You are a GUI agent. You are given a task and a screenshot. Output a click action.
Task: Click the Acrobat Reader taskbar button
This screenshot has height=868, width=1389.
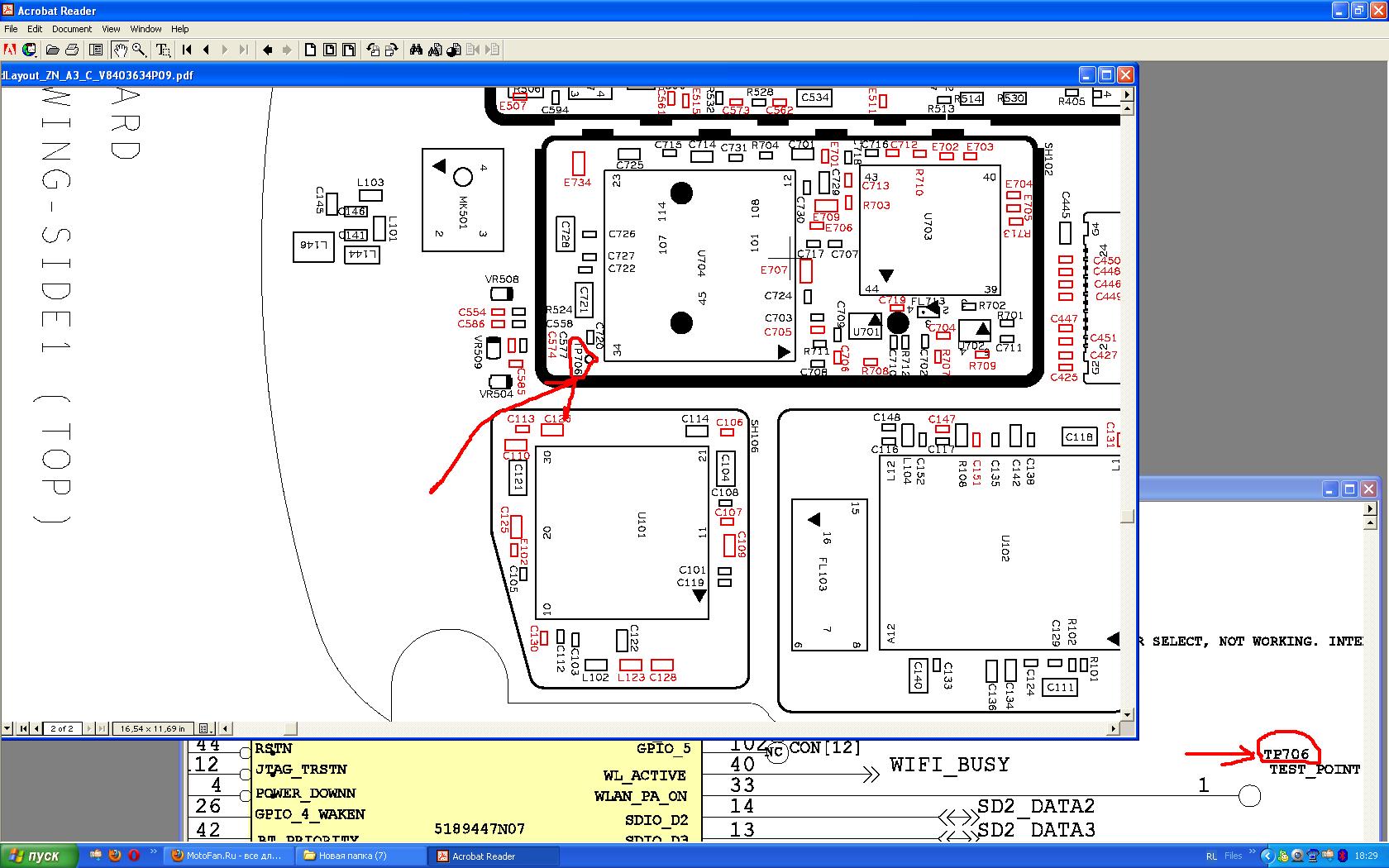pyautogui.click(x=494, y=856)
